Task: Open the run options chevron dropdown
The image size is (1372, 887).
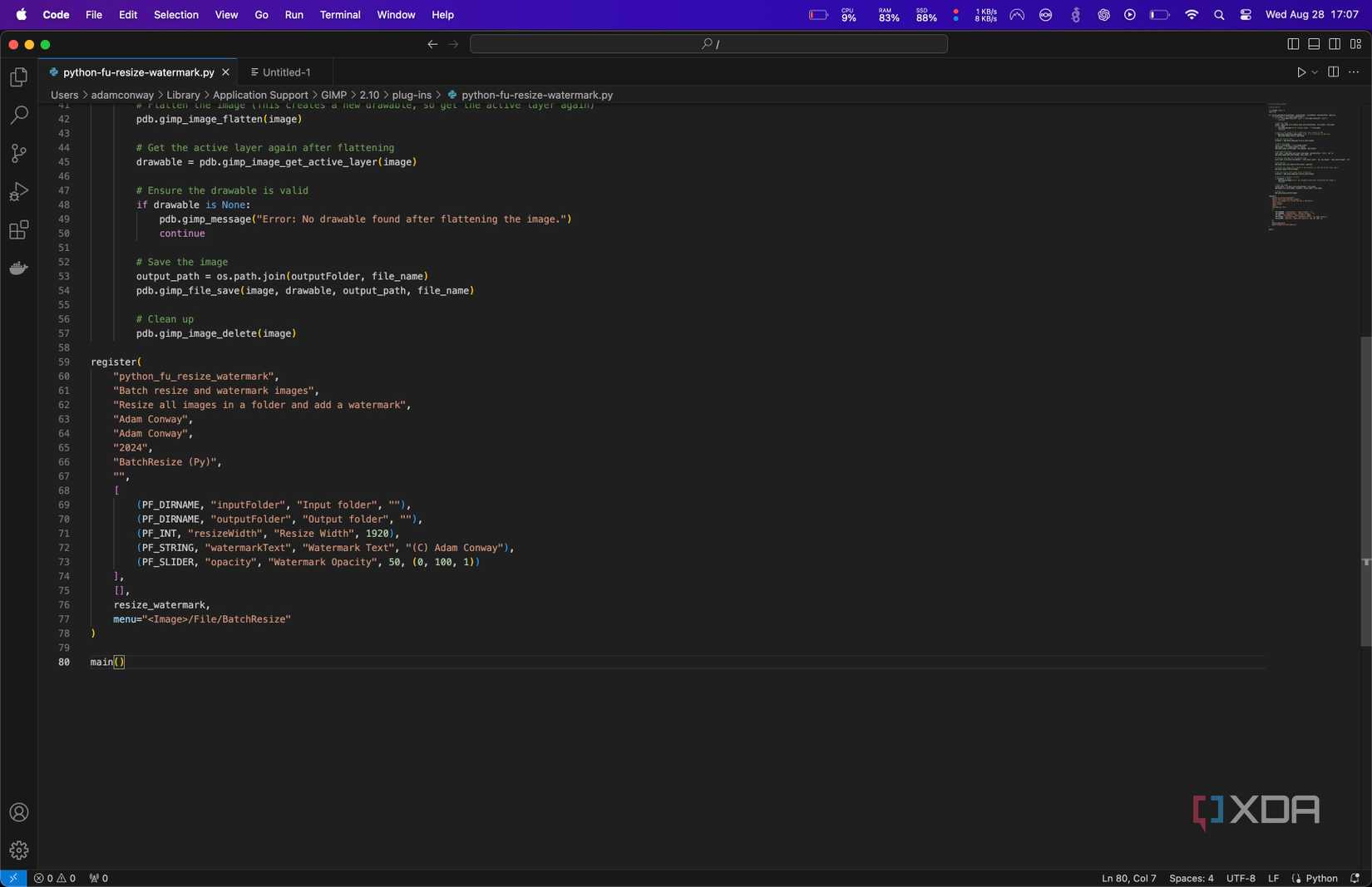Action: click(1314, 72)
